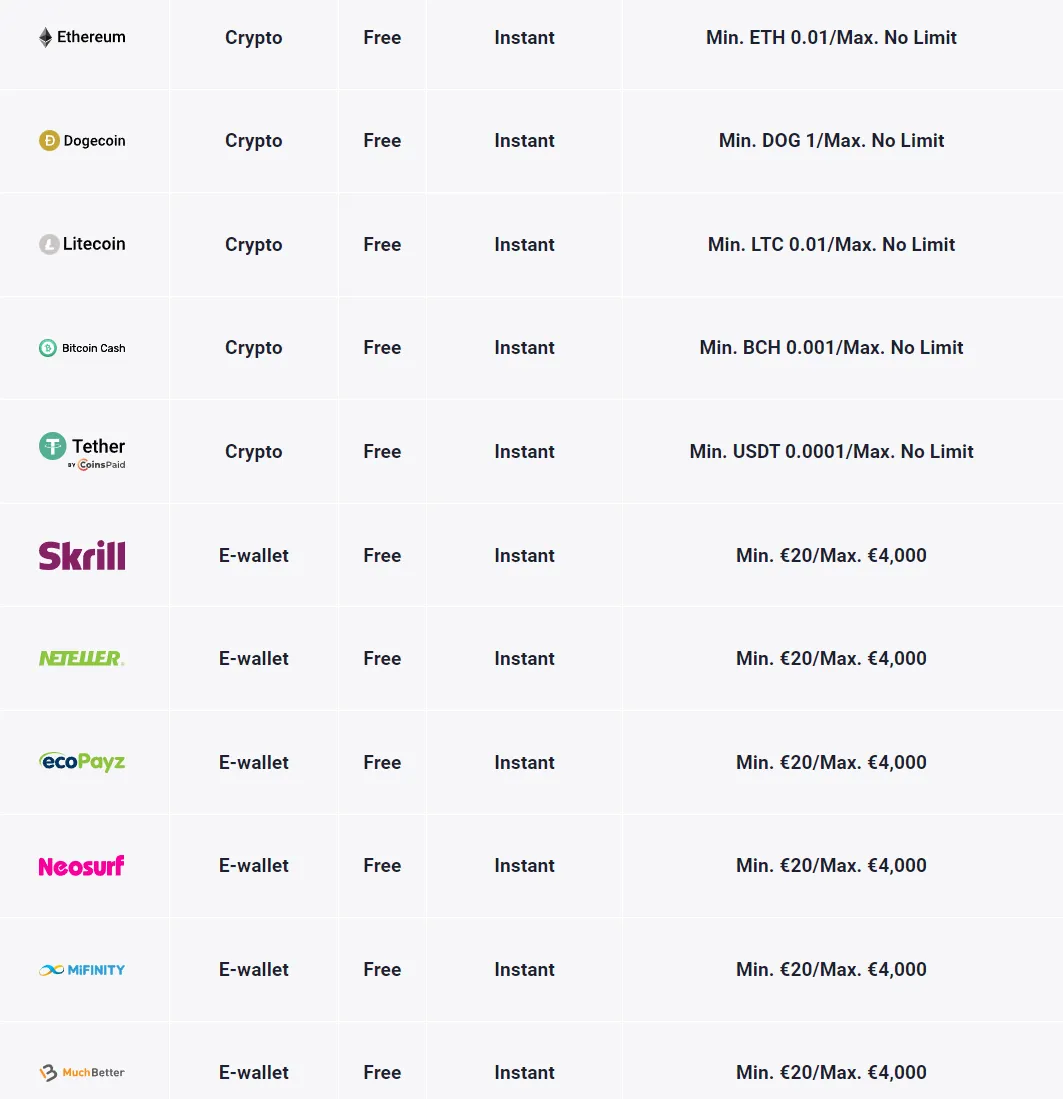Select the Tether by CoinsPaid logo
The height and width of the screenshot is (1099, 1063).
coord(82,451)
